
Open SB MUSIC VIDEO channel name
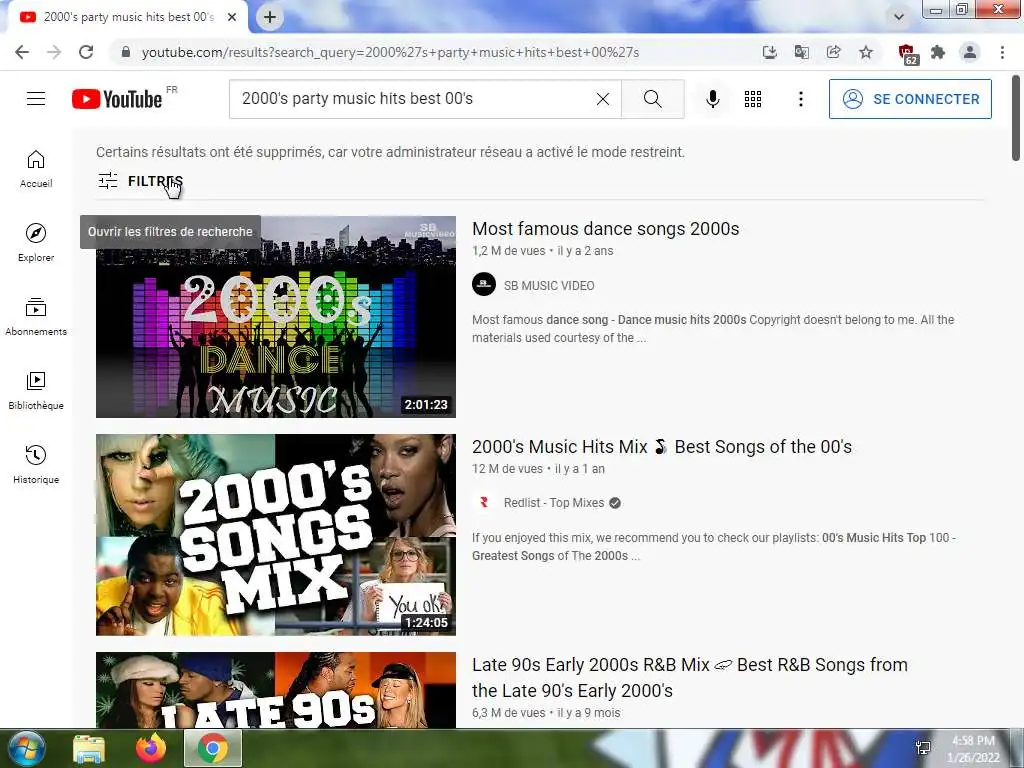click(549, 285)
